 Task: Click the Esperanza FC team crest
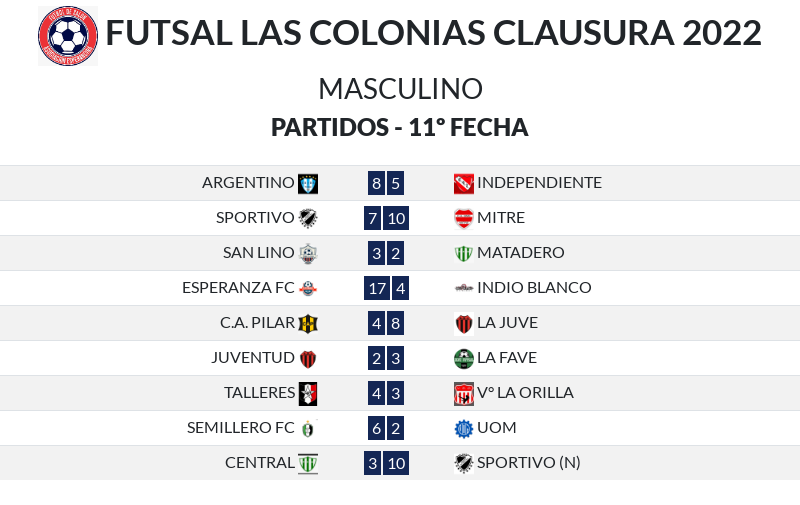click(308, 288)
